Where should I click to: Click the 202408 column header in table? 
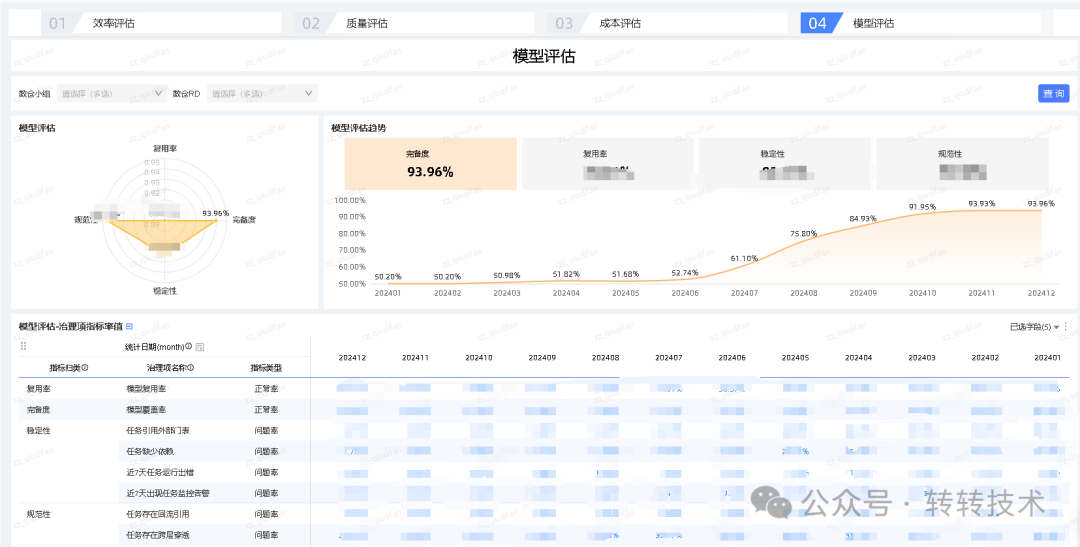605,358
